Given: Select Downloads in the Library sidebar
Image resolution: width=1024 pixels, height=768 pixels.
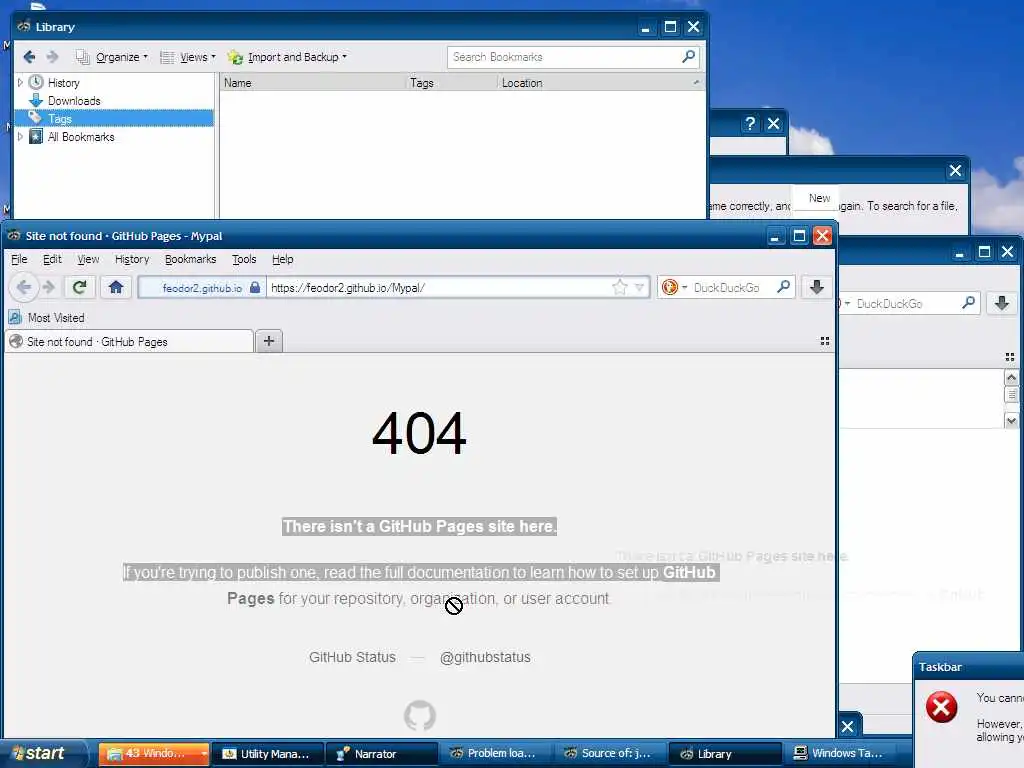Looking at the screenshot, I should 74,101.
